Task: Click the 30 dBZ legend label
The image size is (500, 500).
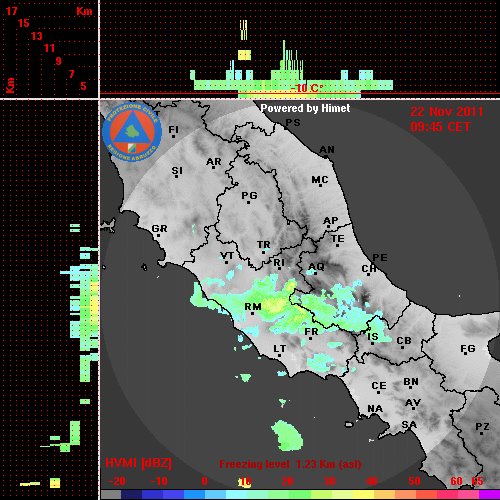Action: tap(329, 481)
